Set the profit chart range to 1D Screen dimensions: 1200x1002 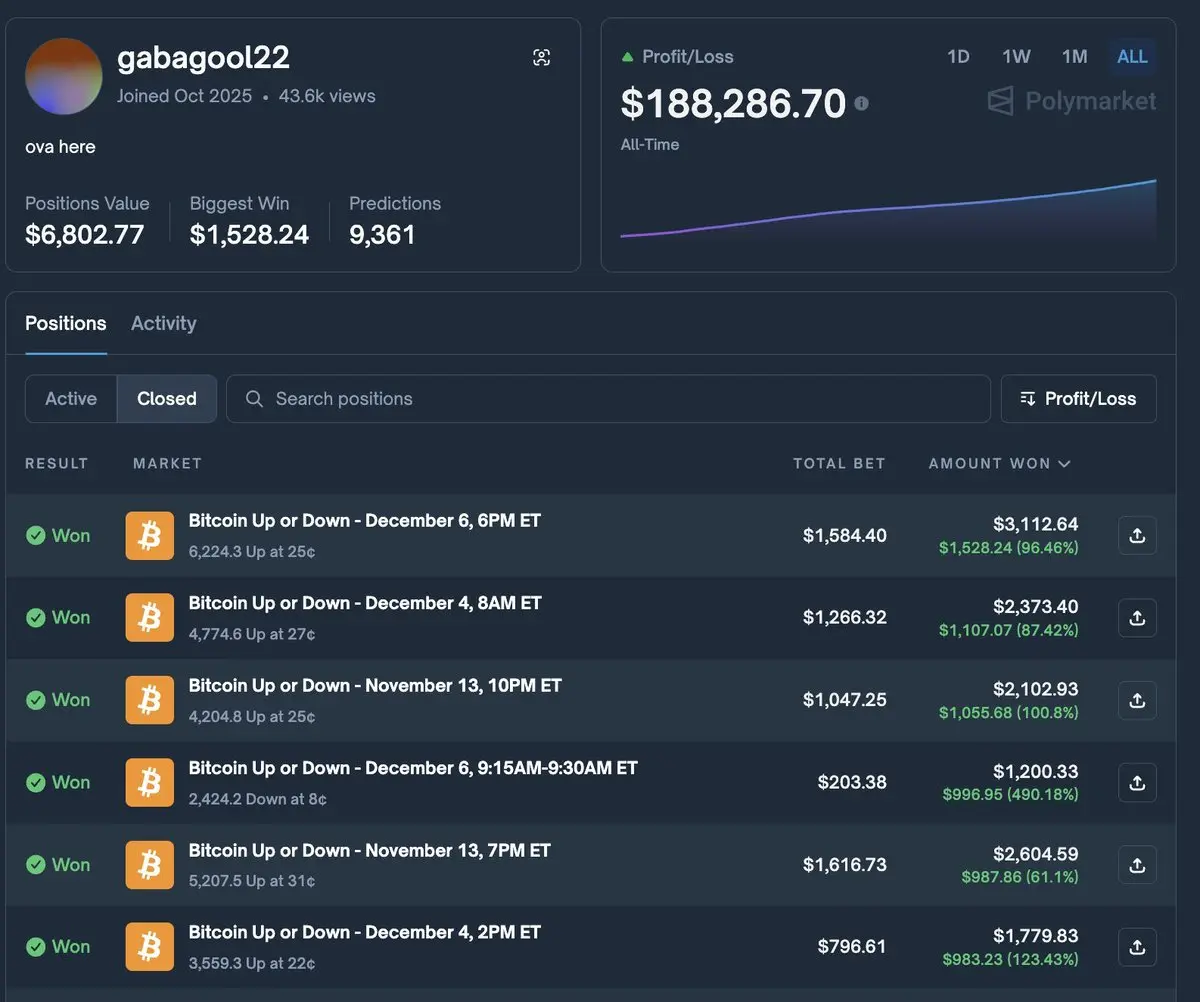tap(958, 56)
